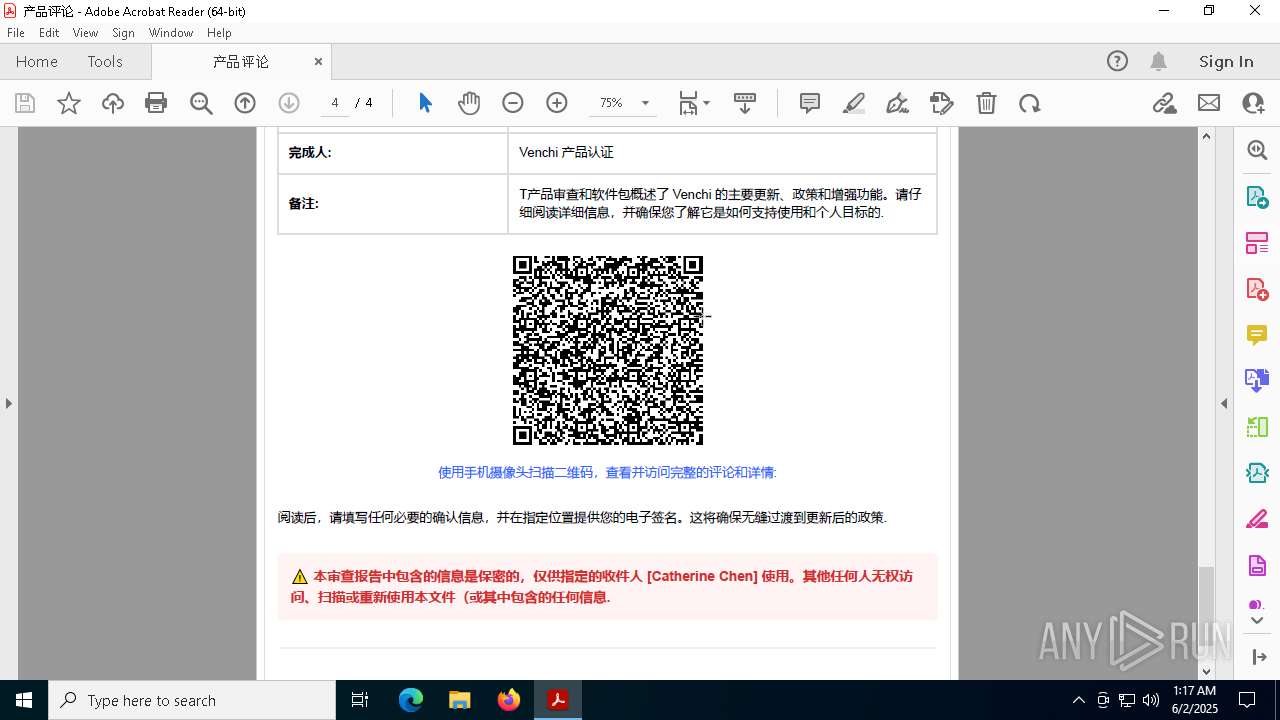This screenshot has width=1280, height=720.
Task: Click the page number input field
Action: click(x=334, y=103)
